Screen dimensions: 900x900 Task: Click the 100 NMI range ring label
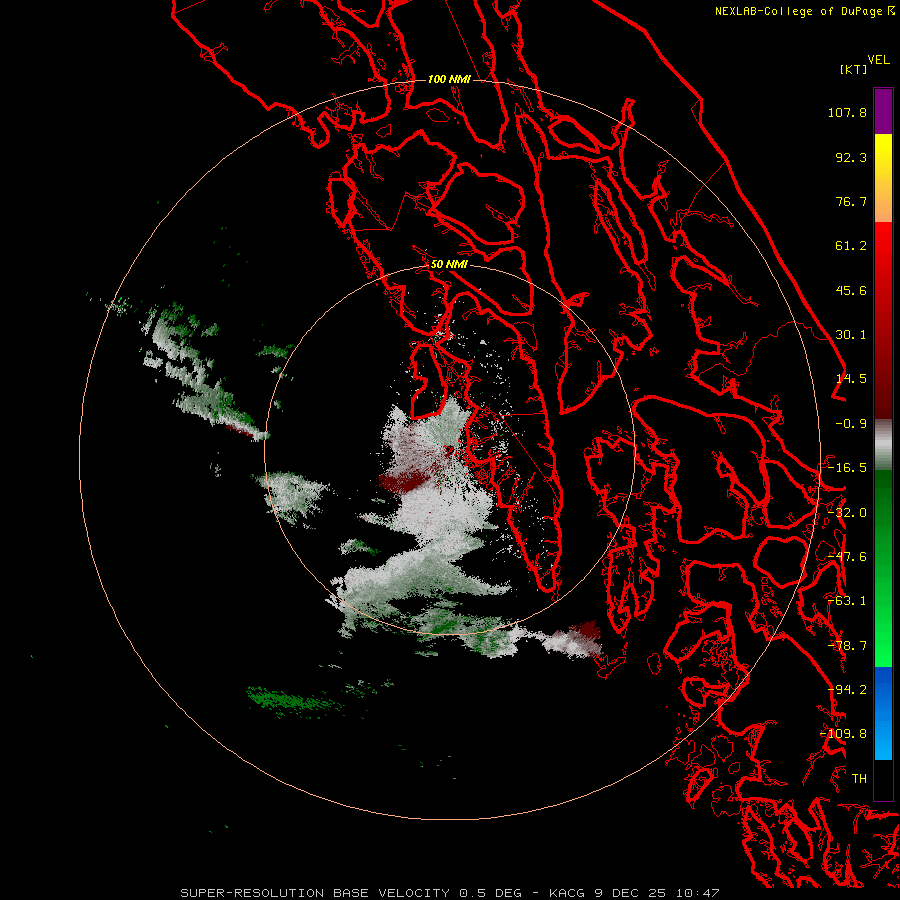pos(449,79)
